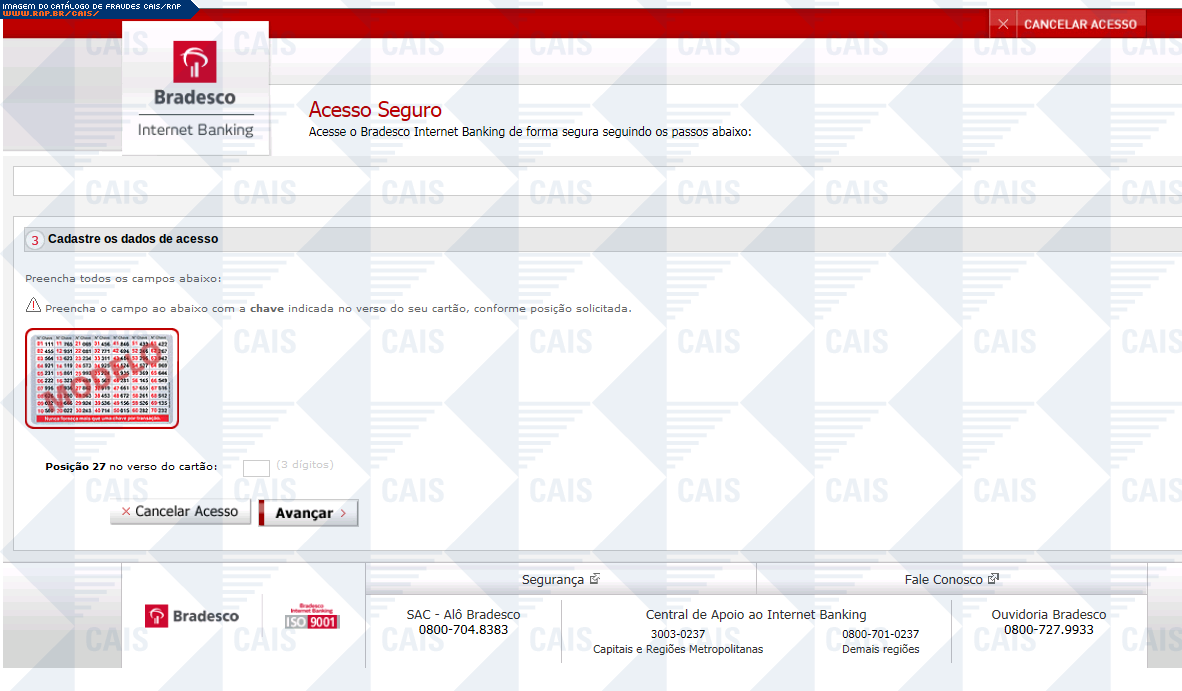Click the Bradesco logo in footer
Viewport: 1182px width, 691px height.
click(192, 616)
